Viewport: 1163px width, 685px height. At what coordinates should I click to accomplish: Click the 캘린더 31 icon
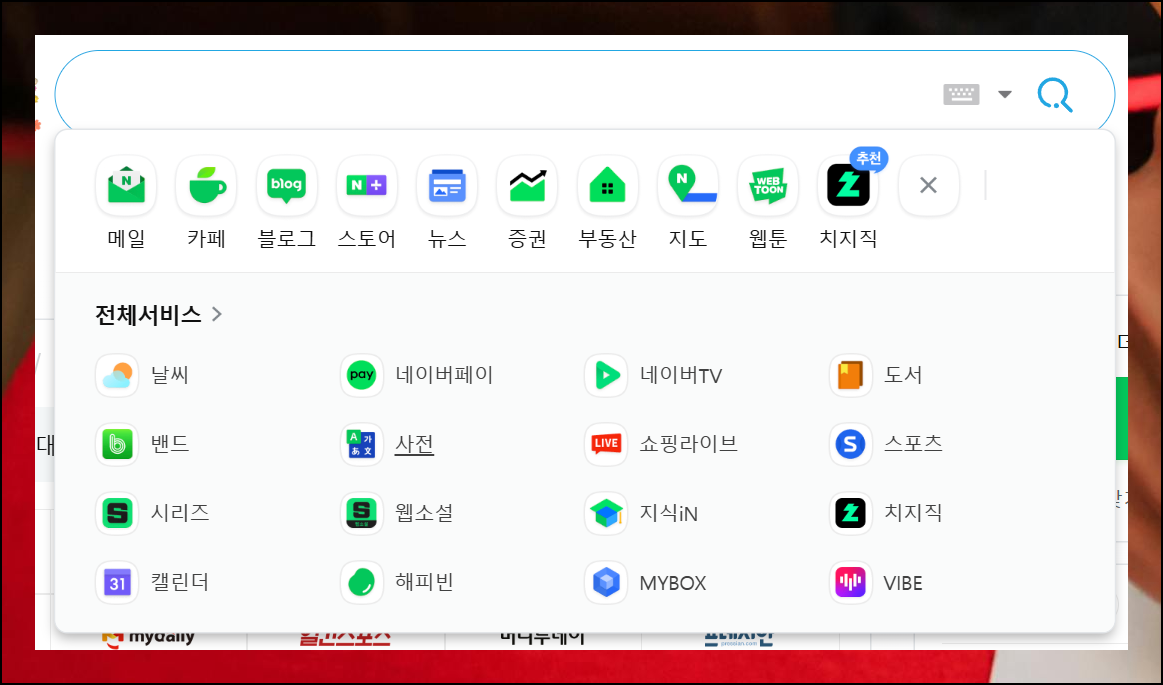(117, 583)
